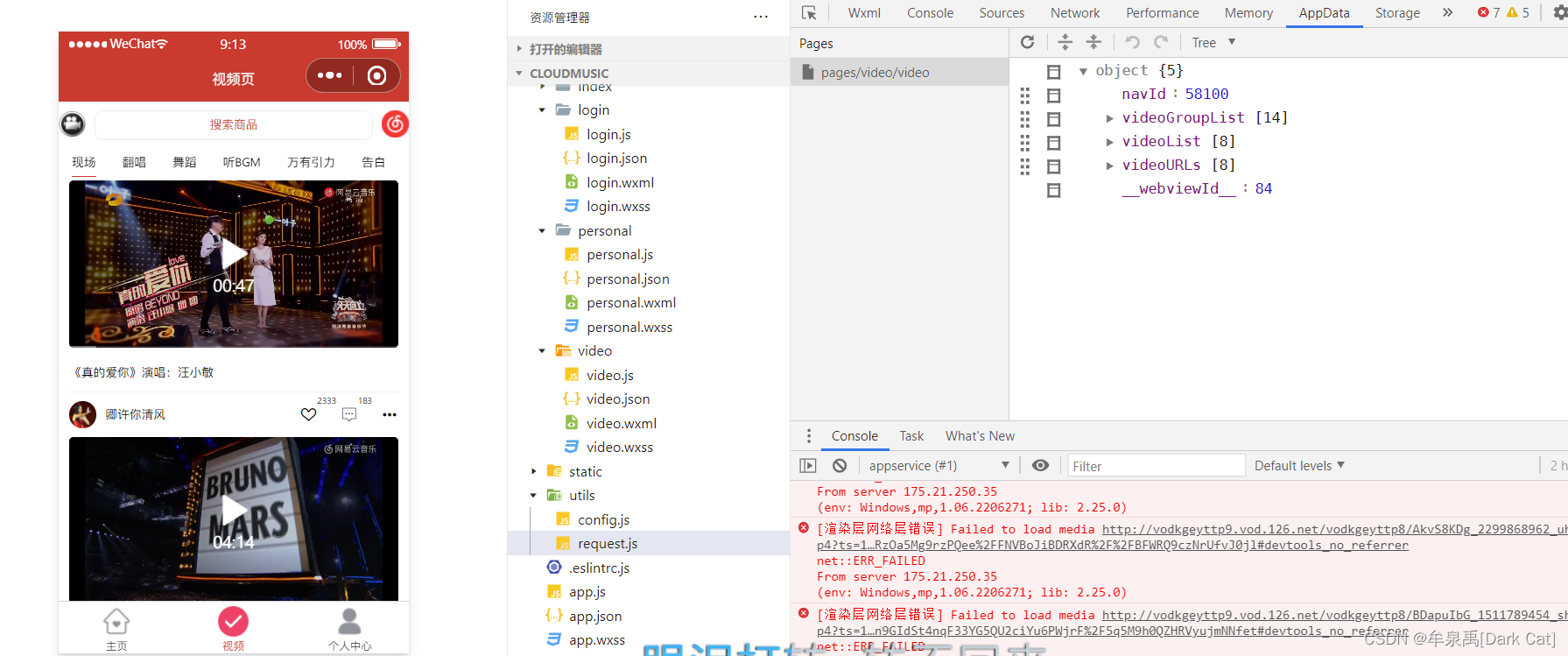This screenshot has height=656, width=1568.
Task: Click the red error count badge
Action: [1489, 12]
